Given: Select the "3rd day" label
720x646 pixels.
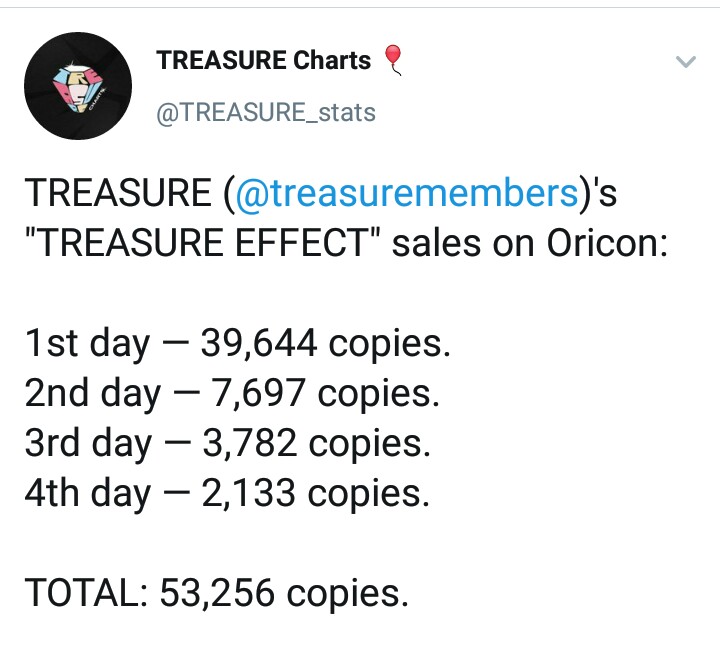Looking at the screenshot, I should click(x=88, y=444).
